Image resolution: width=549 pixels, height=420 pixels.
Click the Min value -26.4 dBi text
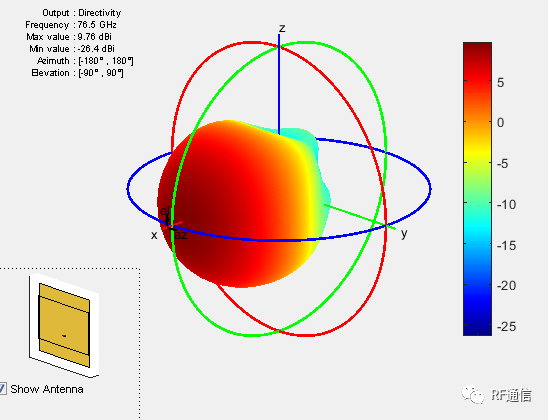72,49
